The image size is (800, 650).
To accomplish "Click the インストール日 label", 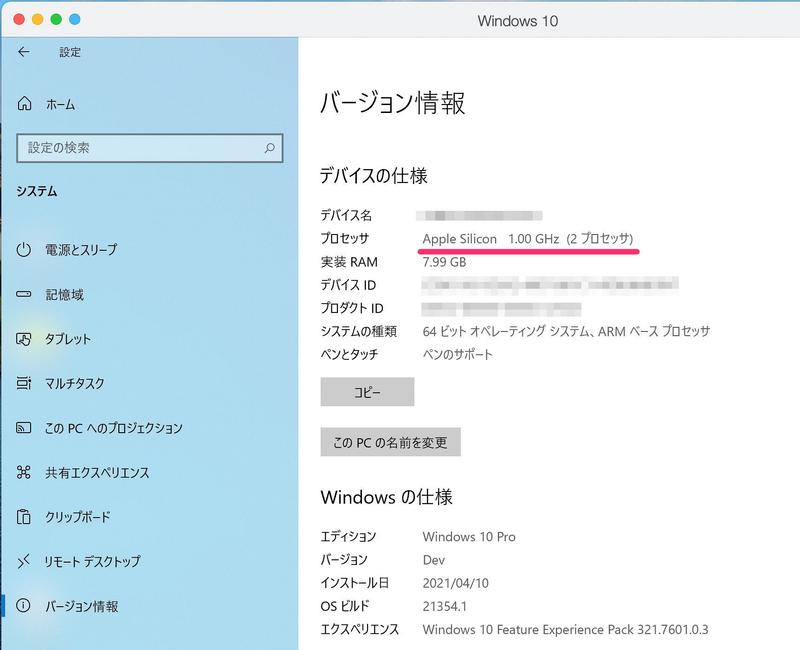I will click(x=355, y=583).
